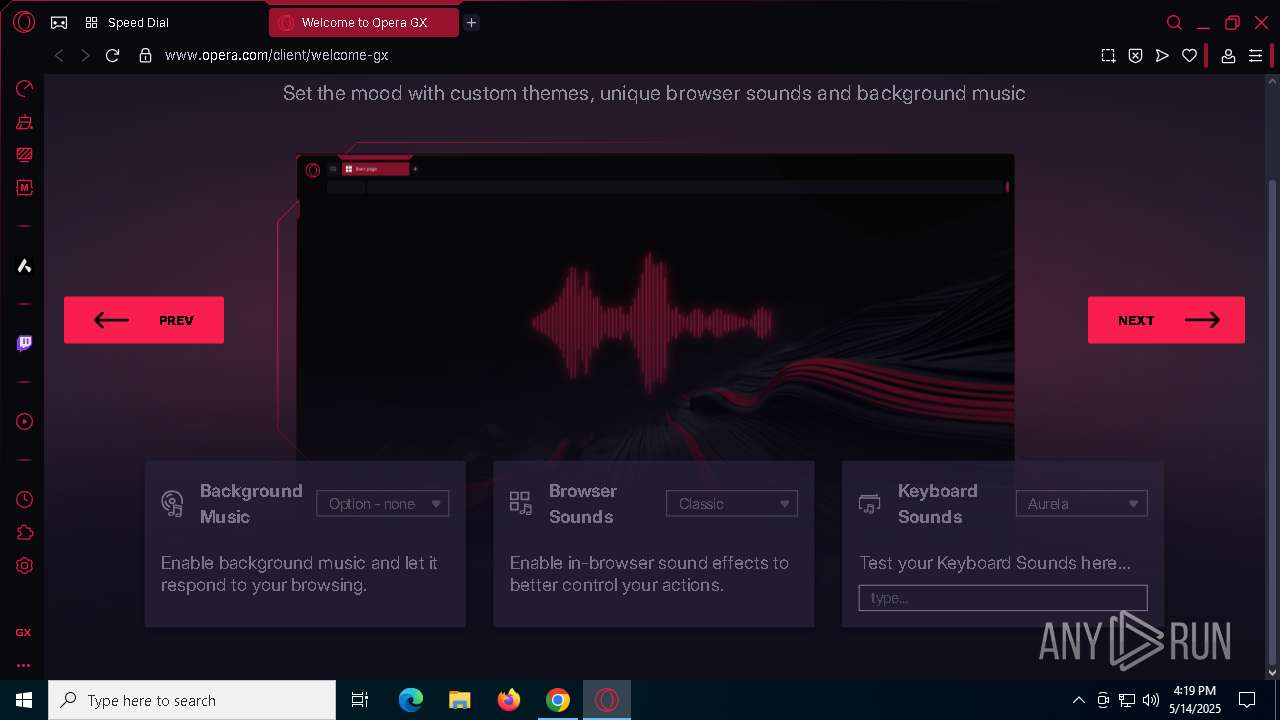The height and width of the screenshot is (720, 1280).
Task: Open the striped sidebar panel icon
Action: 24,155
